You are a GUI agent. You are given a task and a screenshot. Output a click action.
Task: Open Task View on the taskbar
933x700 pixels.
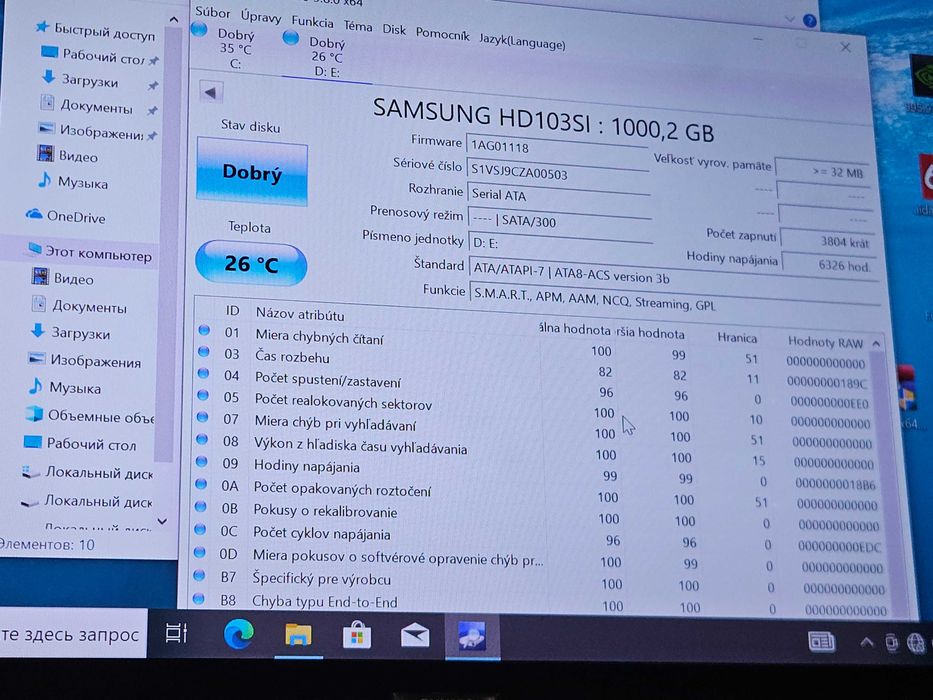point(176,633)
